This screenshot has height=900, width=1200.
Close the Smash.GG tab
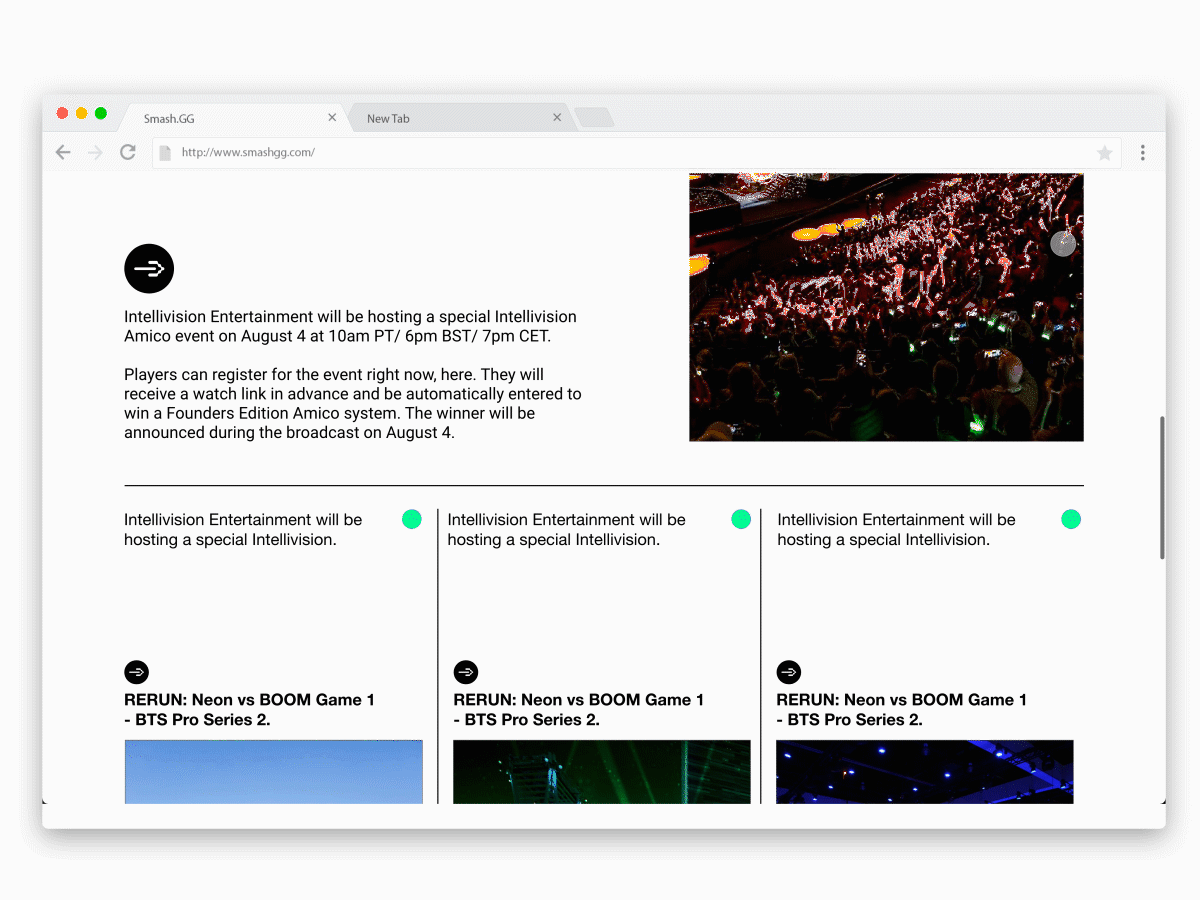tap(332, 118)
